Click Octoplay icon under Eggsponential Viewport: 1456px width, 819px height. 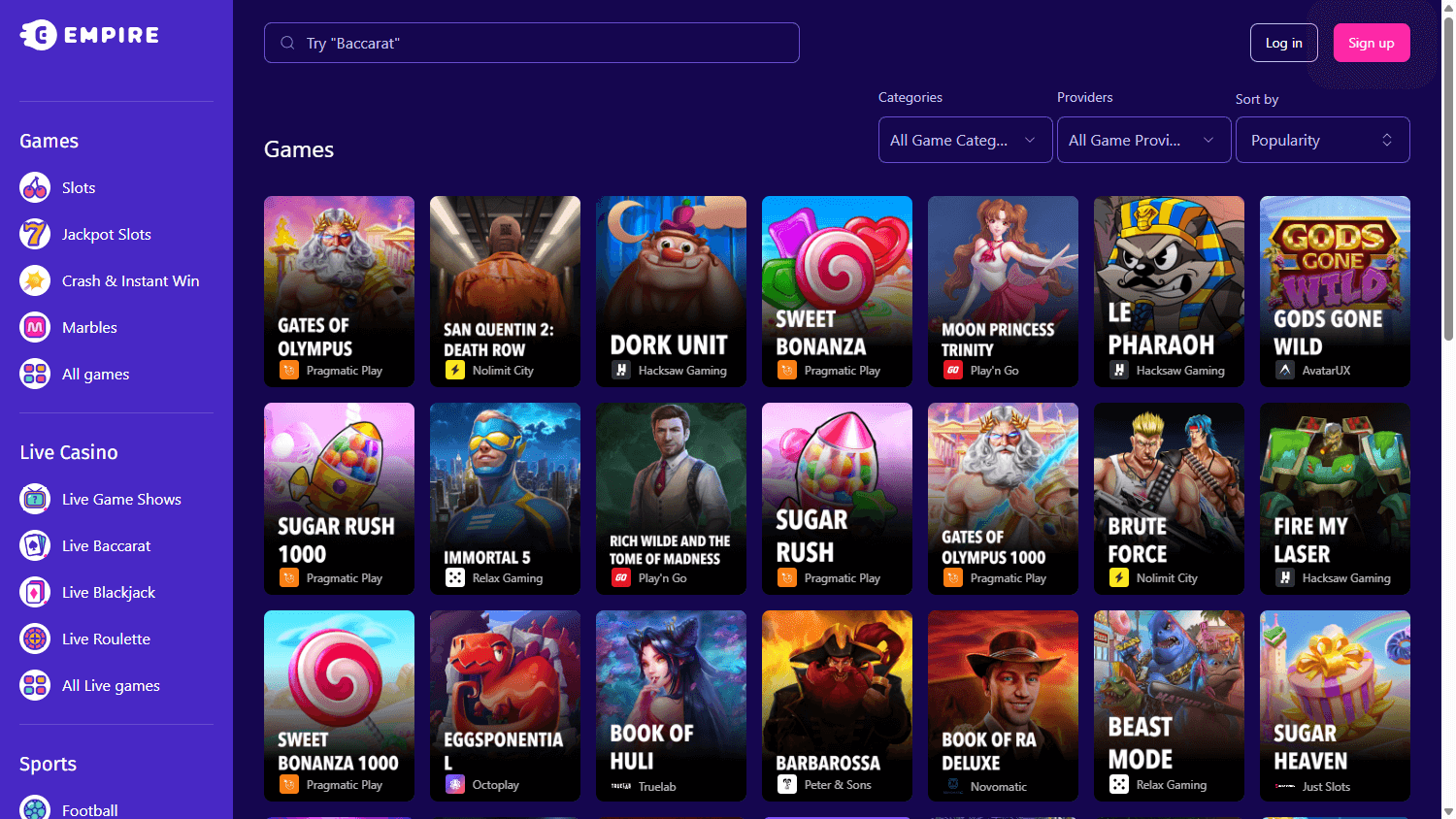[x=455, y=784]
